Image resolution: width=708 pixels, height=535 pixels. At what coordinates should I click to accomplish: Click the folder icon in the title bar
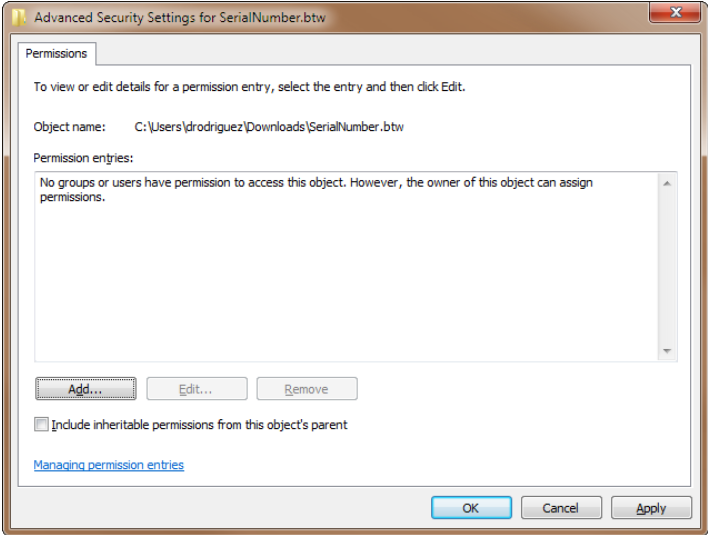[18, 18]
